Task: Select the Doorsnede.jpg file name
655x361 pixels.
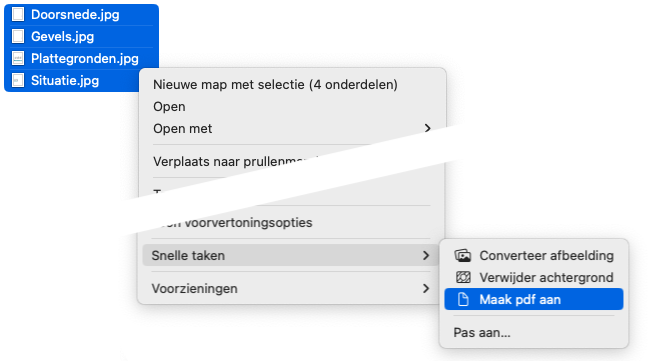Action: coord(75,15)
